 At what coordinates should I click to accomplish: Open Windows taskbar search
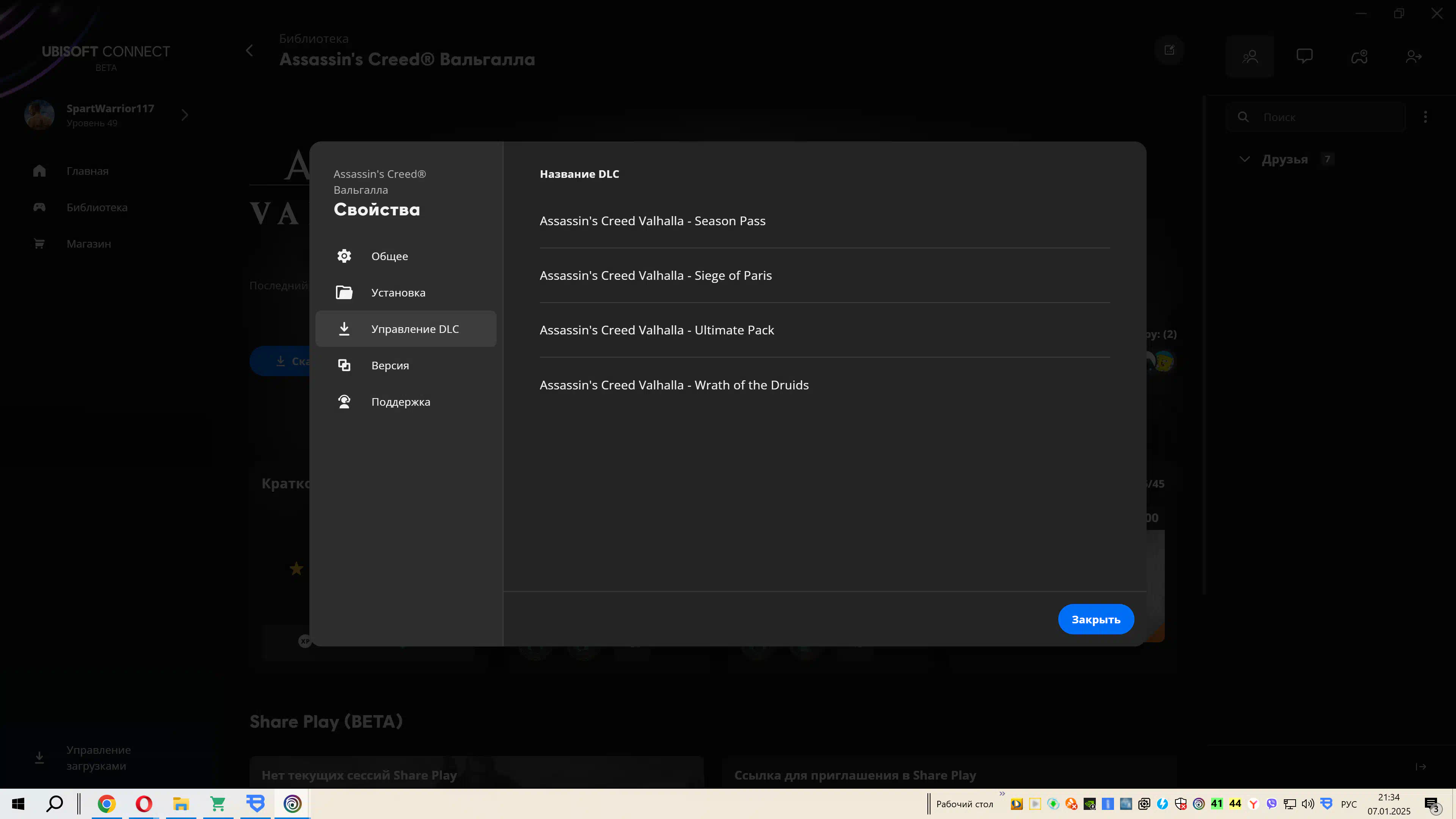55,804
